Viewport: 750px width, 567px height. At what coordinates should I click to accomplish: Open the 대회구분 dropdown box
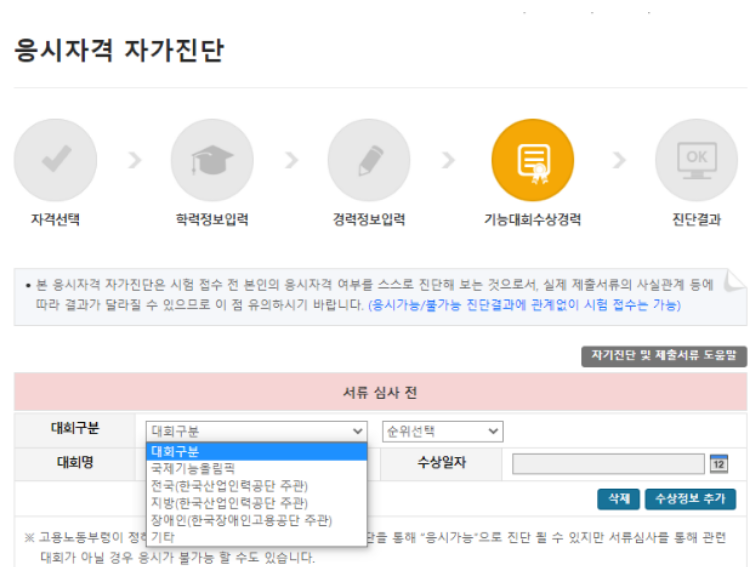click(x=257, y=432)
